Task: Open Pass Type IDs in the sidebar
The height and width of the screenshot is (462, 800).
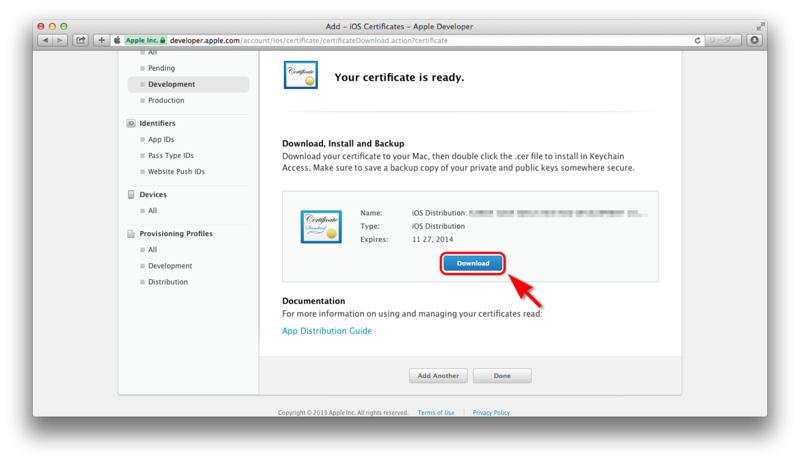Action: pos(170,156)
